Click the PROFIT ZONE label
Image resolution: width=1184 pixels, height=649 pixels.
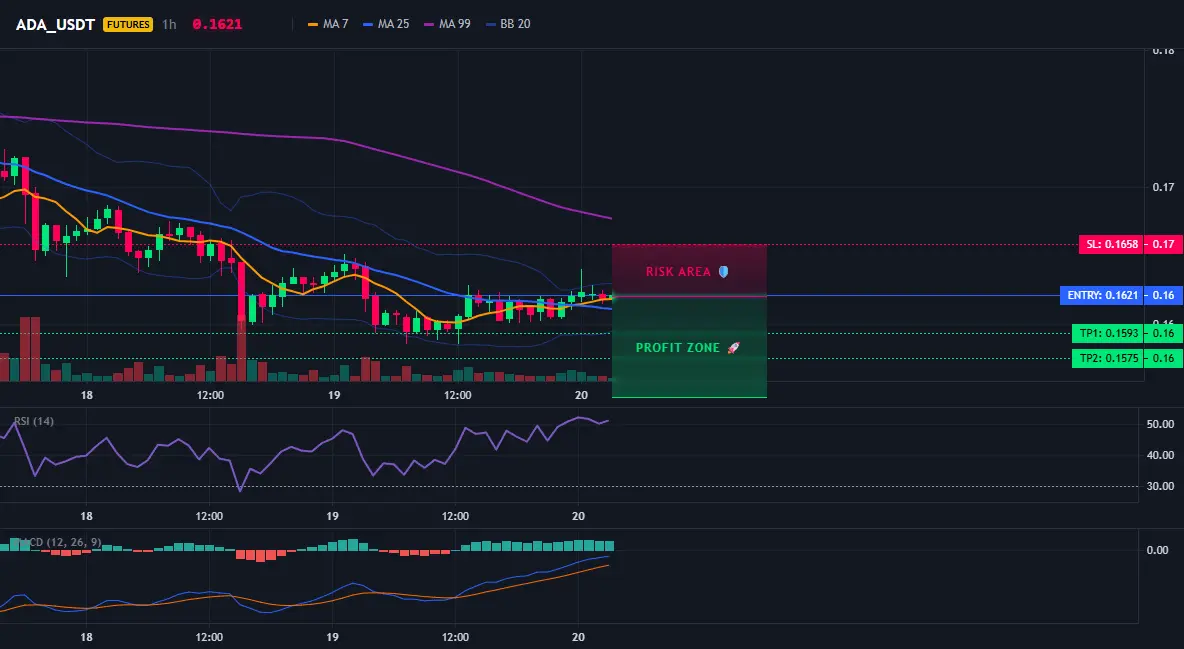[677, 348]
